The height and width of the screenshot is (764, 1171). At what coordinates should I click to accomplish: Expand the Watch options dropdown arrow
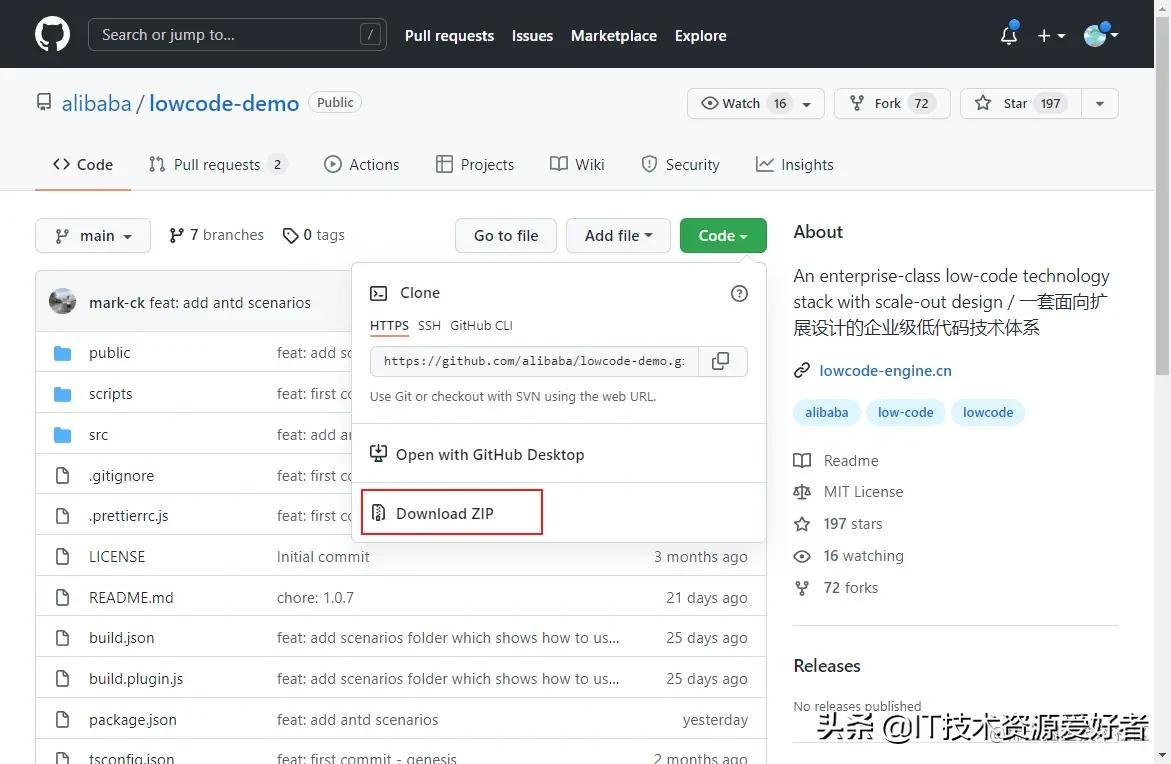[x=807, y=104]
